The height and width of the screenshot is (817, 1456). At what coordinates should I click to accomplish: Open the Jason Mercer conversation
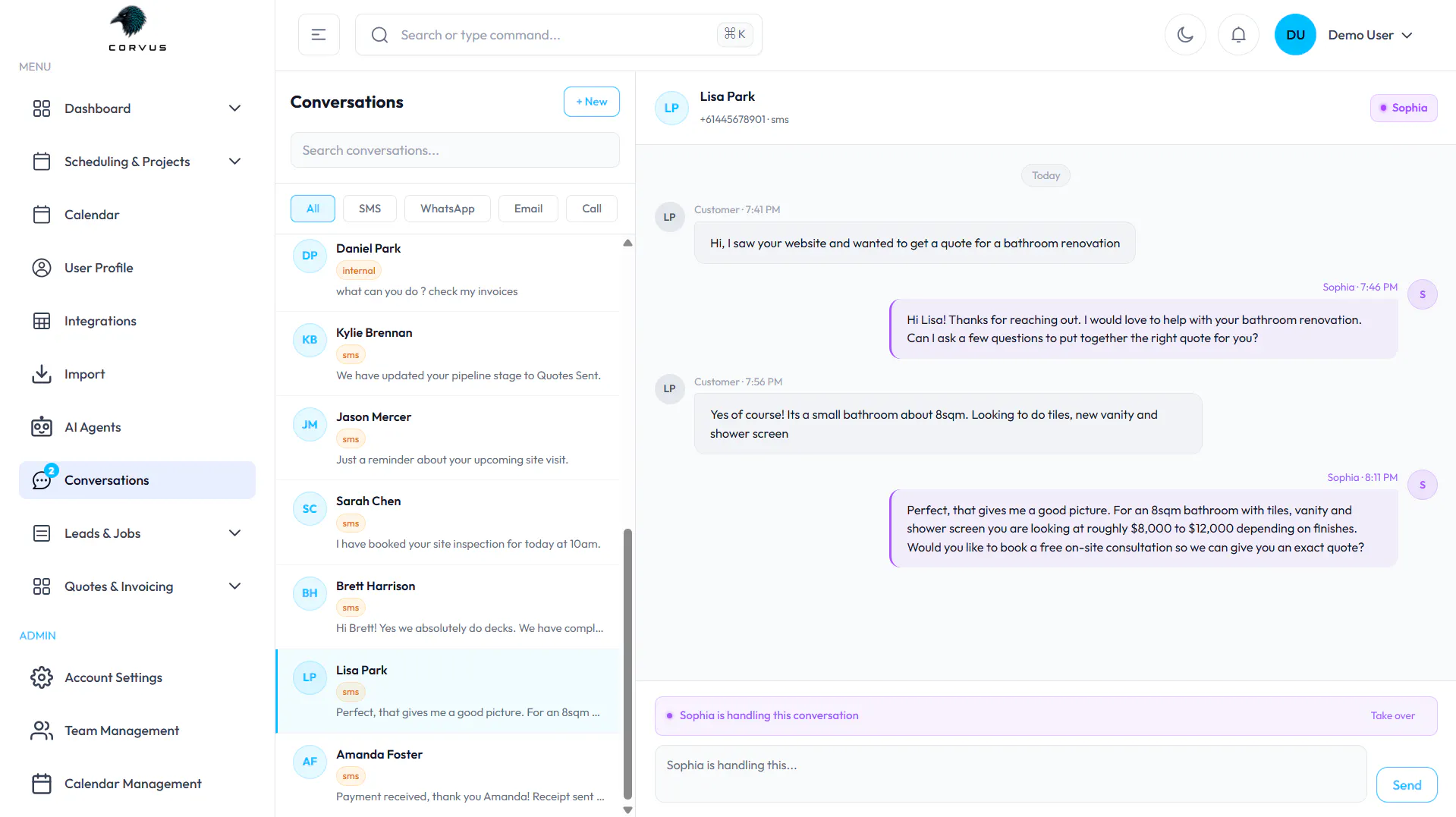[448, 438]
